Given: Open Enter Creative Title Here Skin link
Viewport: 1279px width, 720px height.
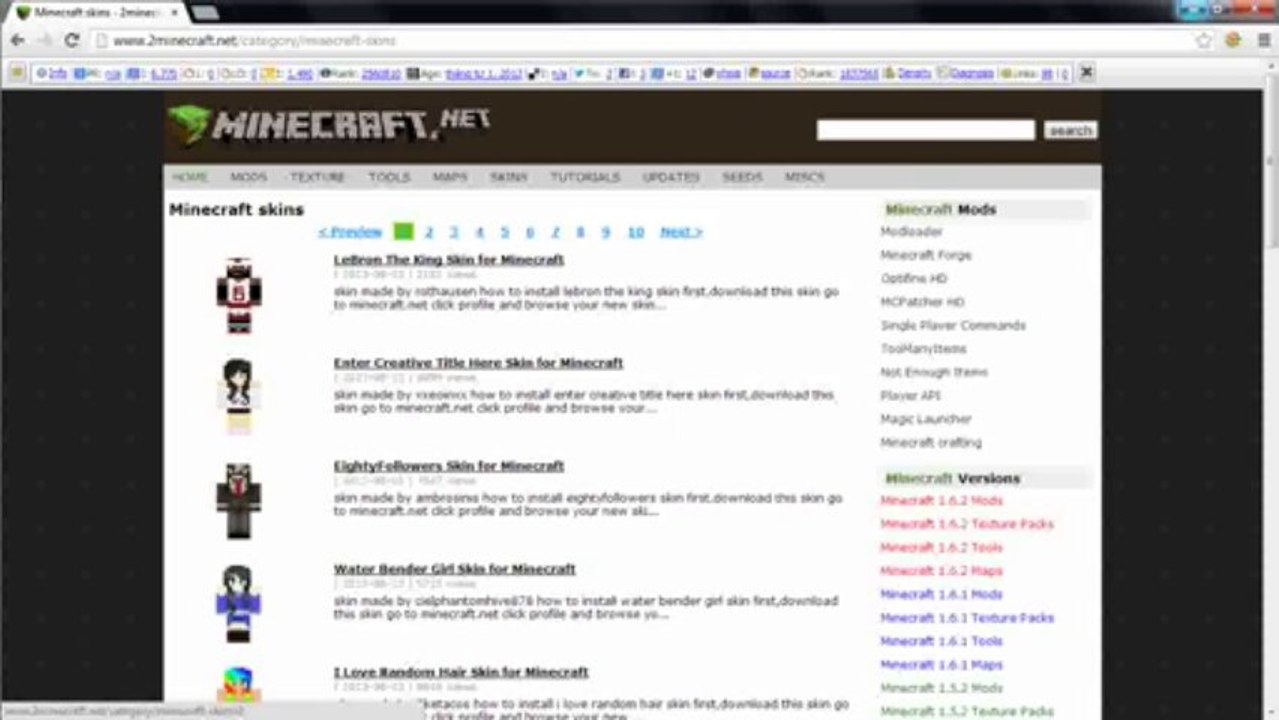Looking at the screenshot, I should (478, 363).
